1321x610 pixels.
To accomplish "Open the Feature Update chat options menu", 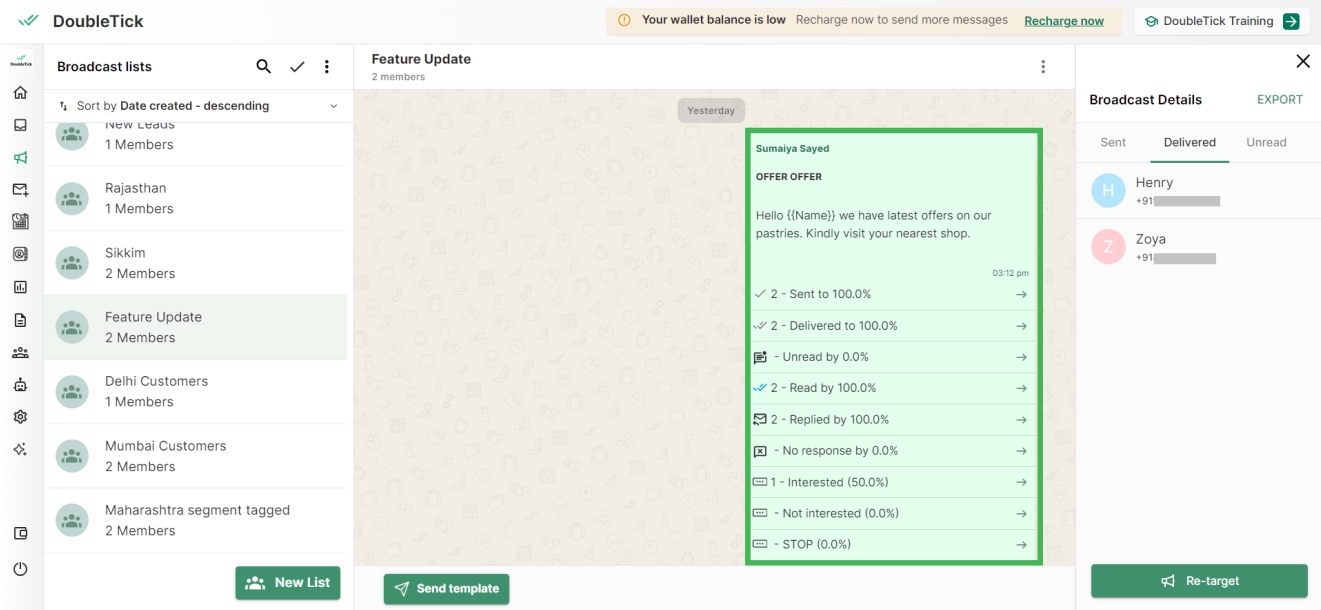I will 1043,67.
